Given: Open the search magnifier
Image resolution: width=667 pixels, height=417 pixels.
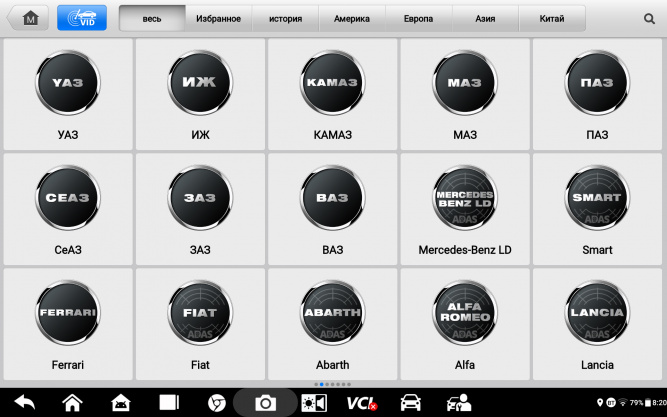Looking at the screenshot, I should tap(649, 19).
